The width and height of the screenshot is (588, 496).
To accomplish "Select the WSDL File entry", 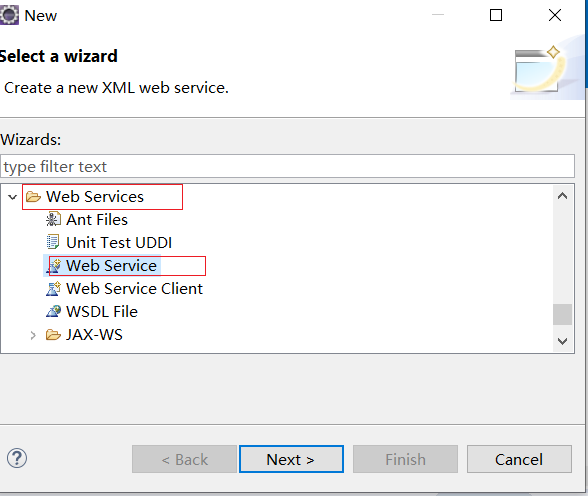I will [x=102, y=312].
